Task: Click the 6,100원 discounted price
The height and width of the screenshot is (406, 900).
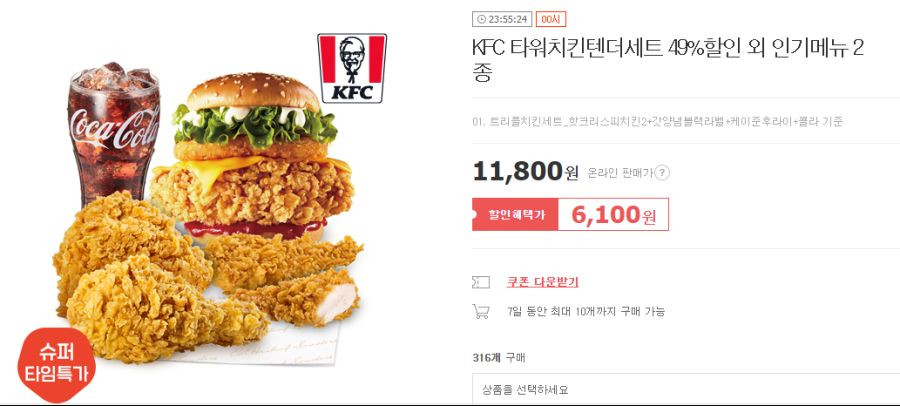Action: click(613, 215)
